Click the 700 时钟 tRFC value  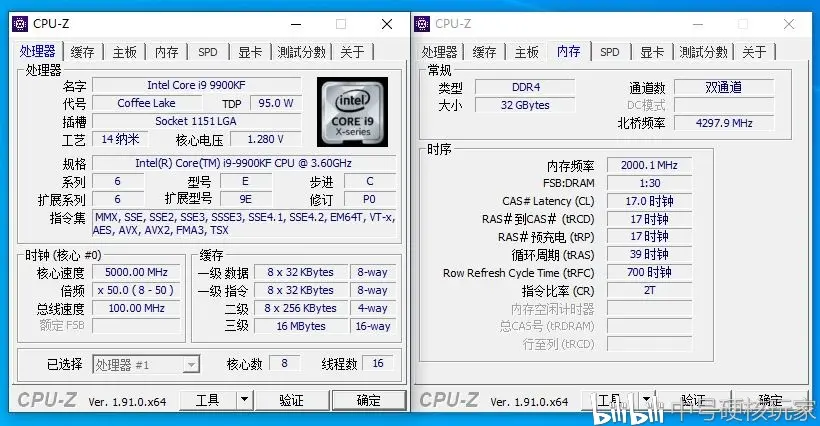pos(650,272)
